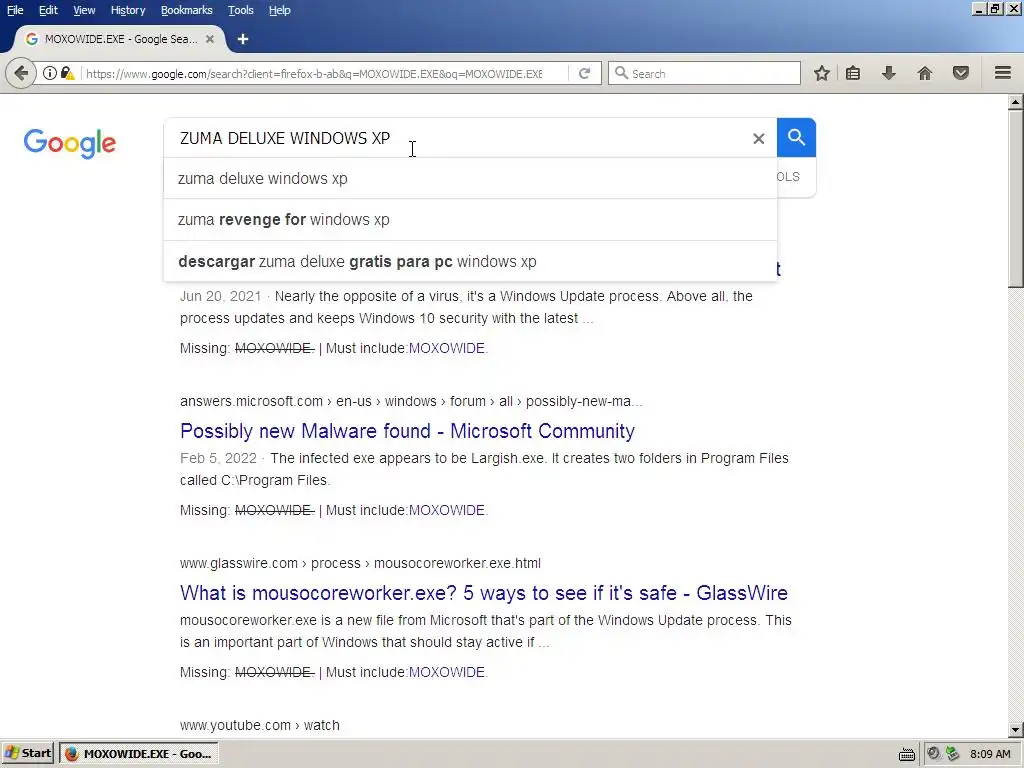This screenshot has width=1024, height=768.
Task: Open the Firefox hamburger menu
Action: pos(1002,73)
